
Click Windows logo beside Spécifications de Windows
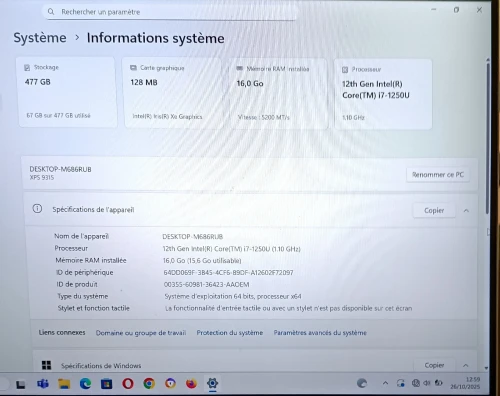(47, 365)
